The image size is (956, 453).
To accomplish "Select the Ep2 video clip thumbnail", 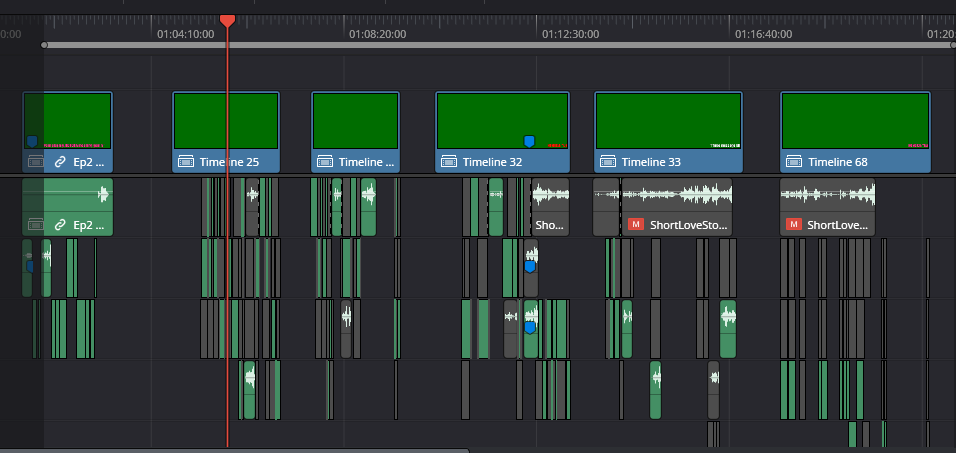I will [68, 121].
